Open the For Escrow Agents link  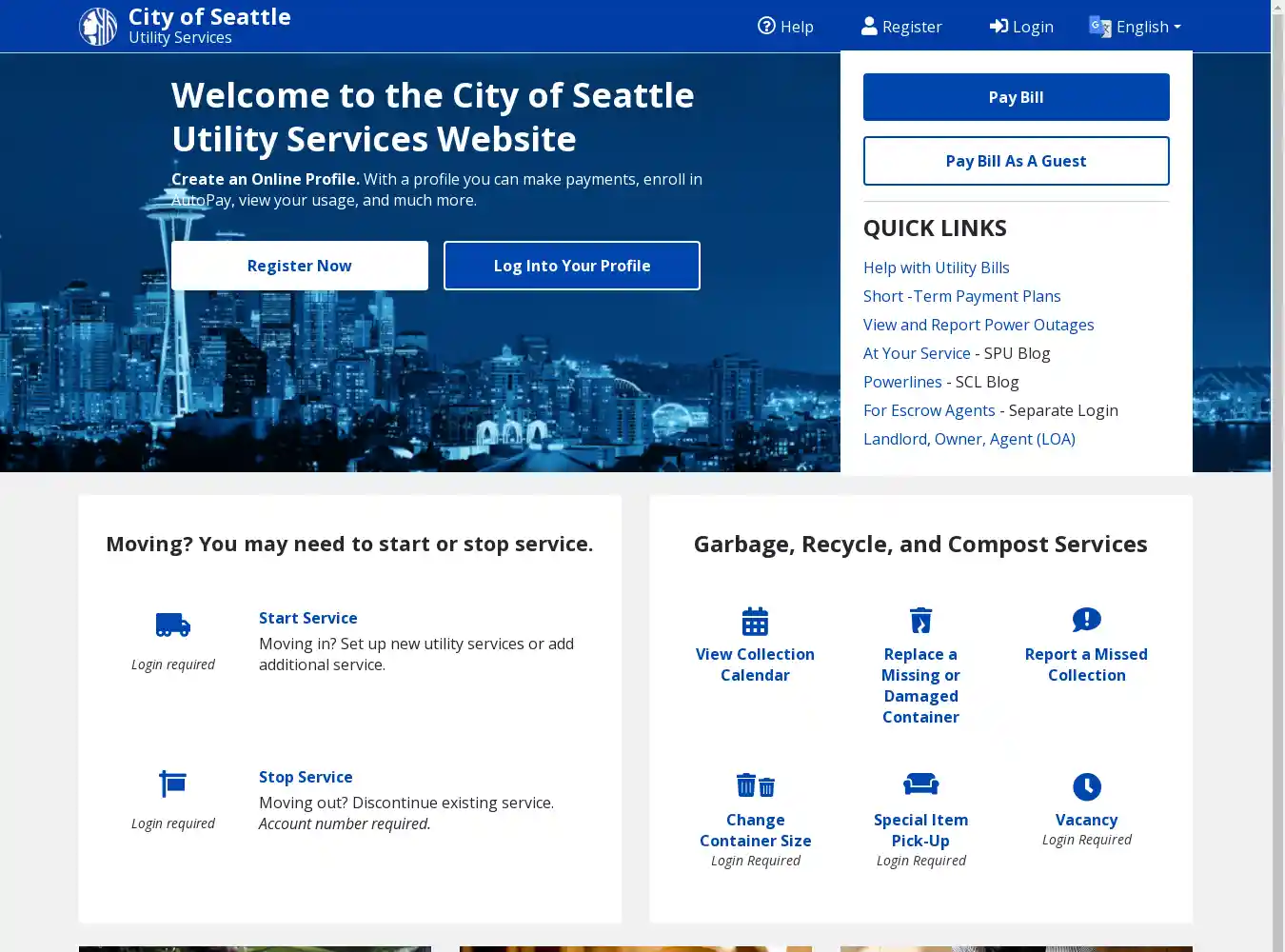(929, 410)
